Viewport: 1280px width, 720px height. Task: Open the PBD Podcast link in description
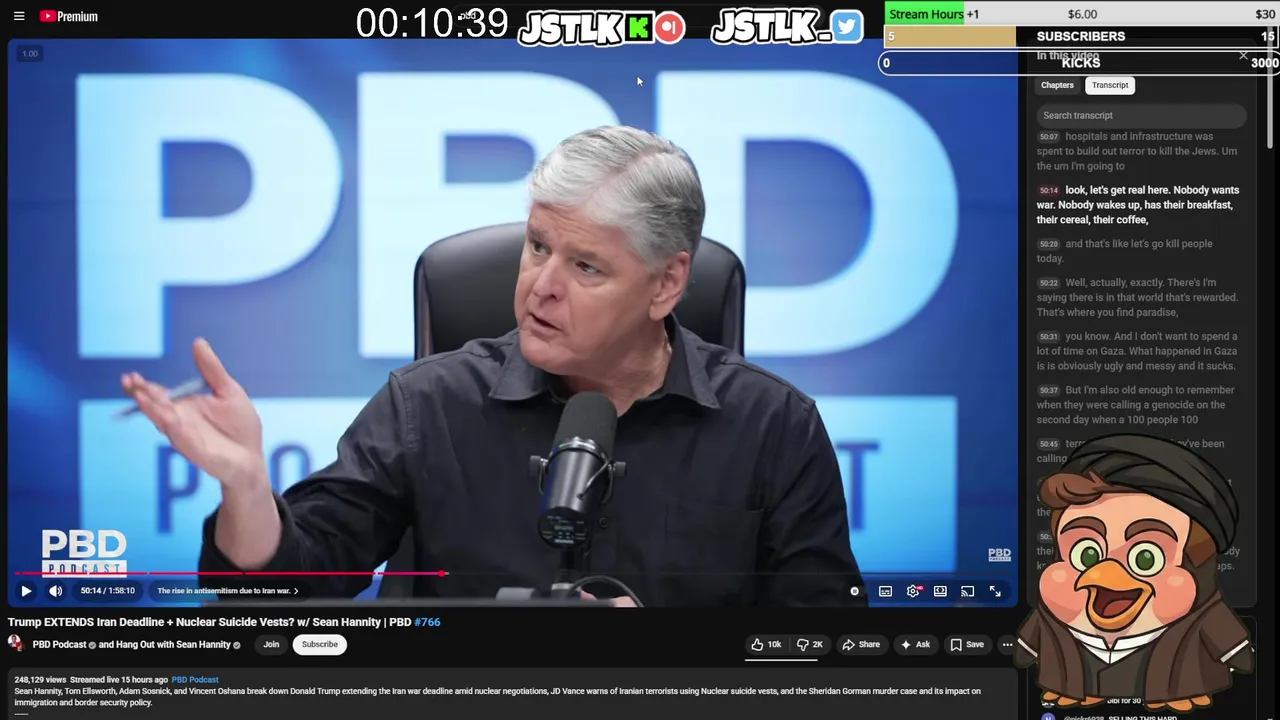pos(195,680)
